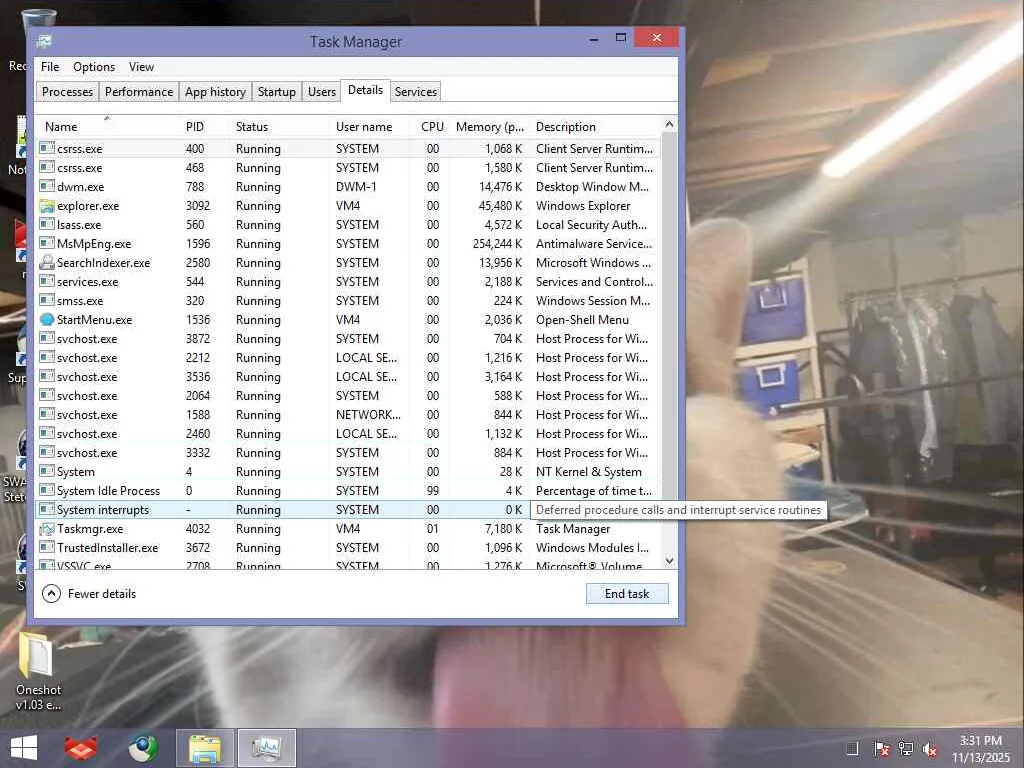
Task: Switch to the Performance tab
Action: tap(139, 91)
